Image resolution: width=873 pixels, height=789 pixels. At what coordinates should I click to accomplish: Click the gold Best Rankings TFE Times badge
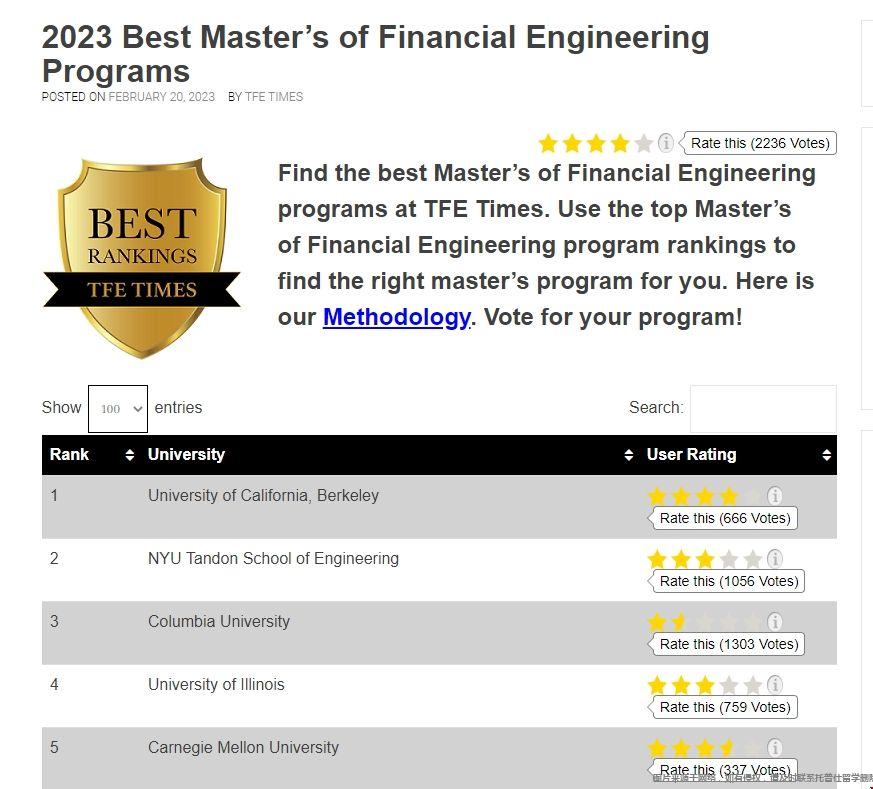[x=142, y=258]
